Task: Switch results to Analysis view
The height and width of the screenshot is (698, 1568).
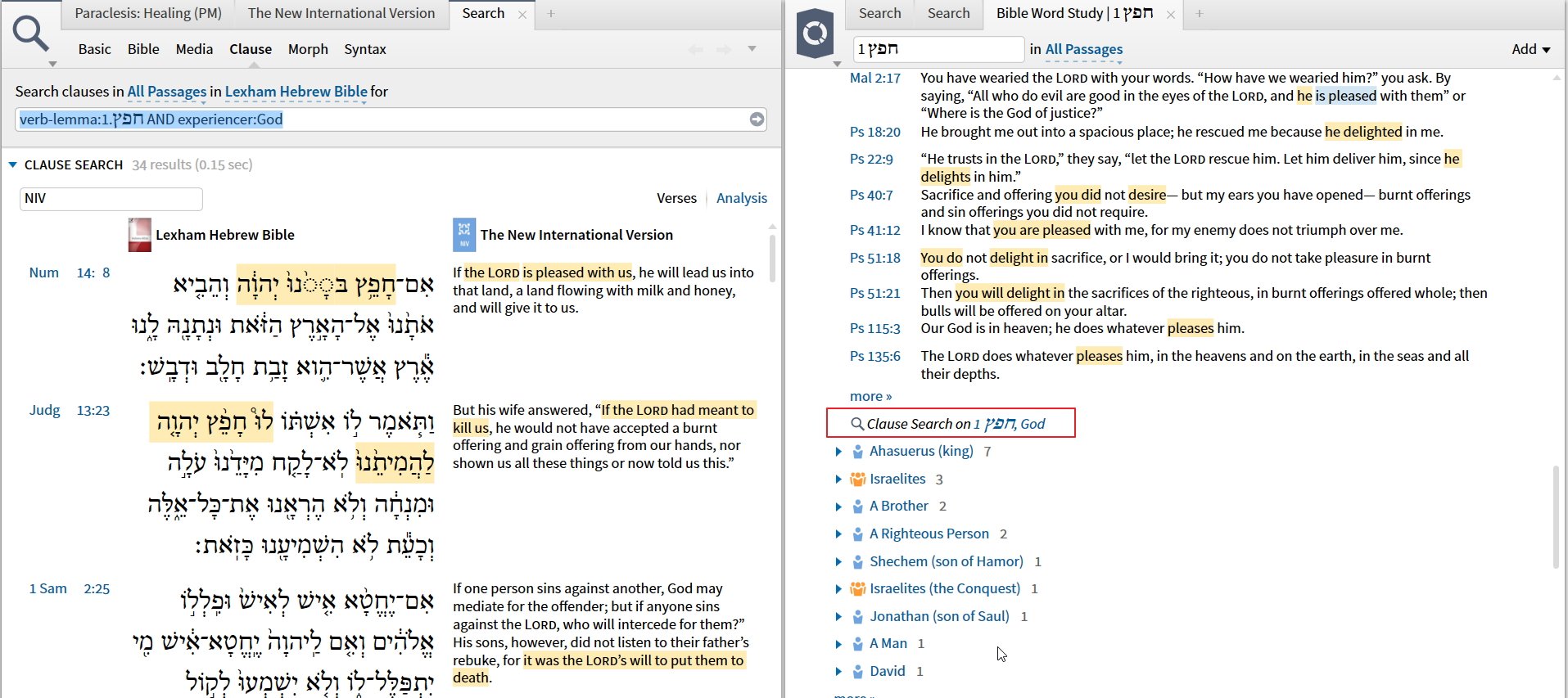Action: (x=742, y=198)
